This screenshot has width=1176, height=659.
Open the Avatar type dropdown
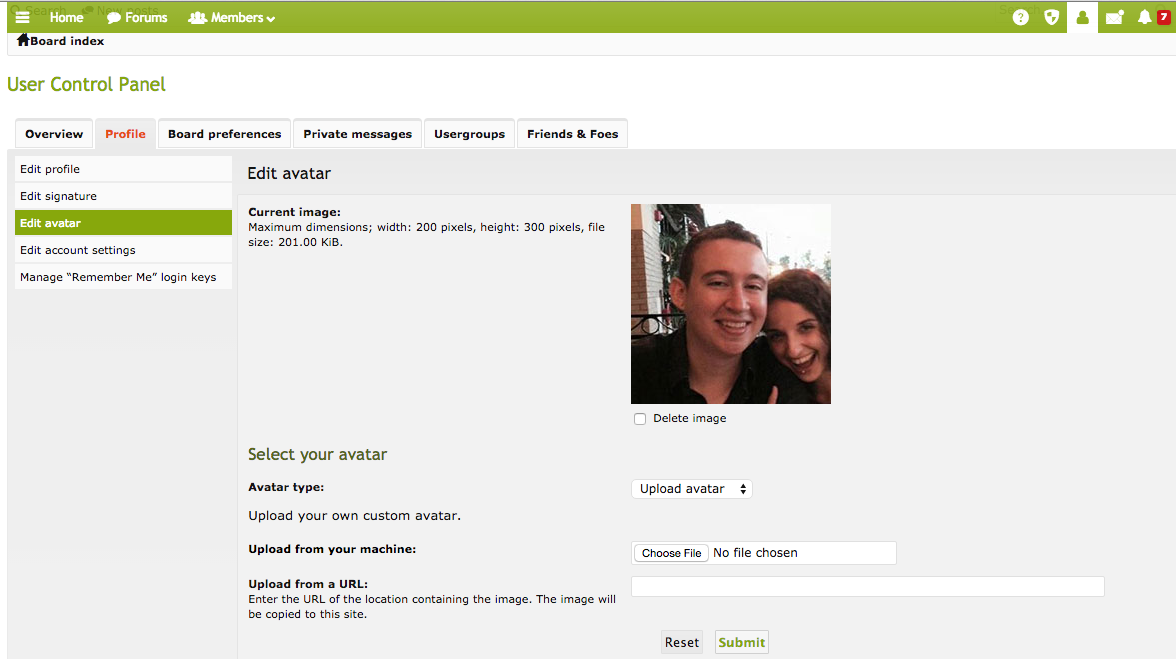pos(691,489)
